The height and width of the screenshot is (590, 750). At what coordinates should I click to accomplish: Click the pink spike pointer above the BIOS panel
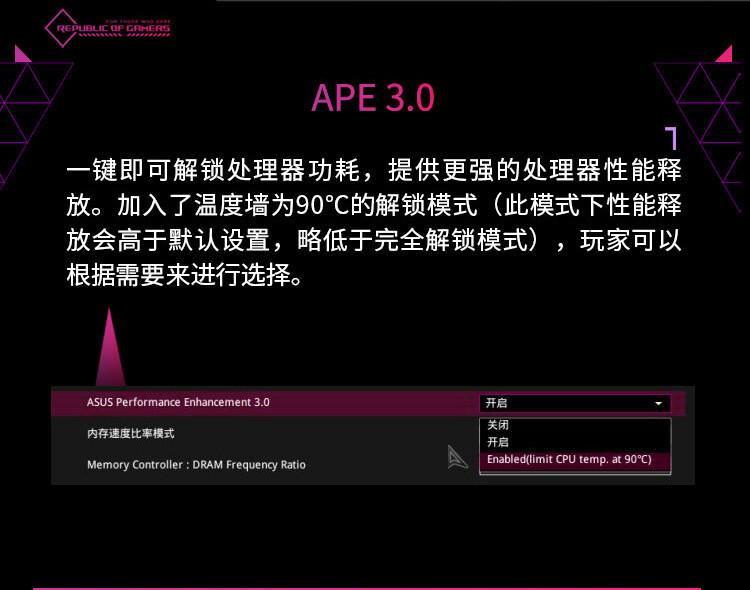pos(110,350)
